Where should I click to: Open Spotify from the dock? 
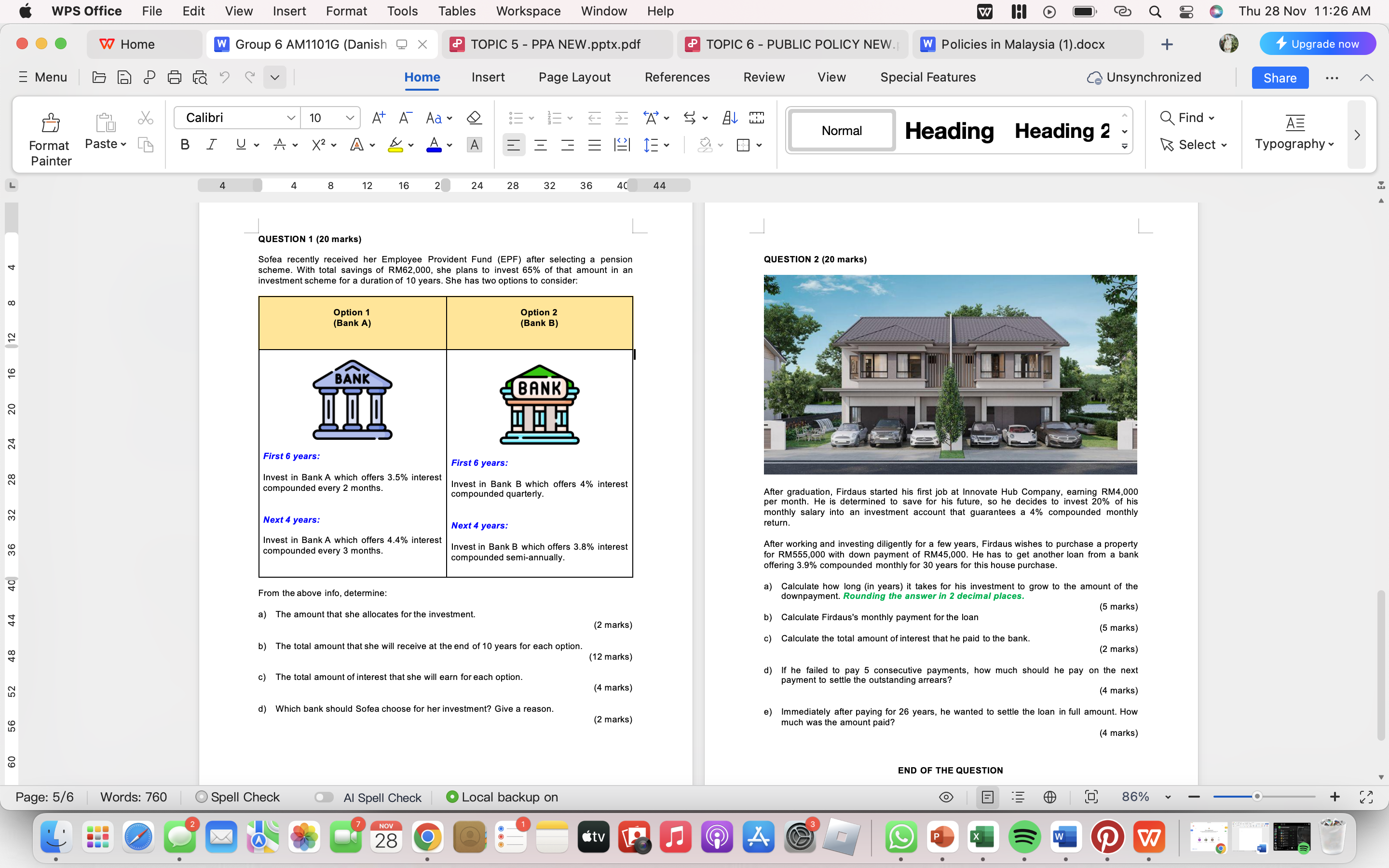tap(1024, 838)
